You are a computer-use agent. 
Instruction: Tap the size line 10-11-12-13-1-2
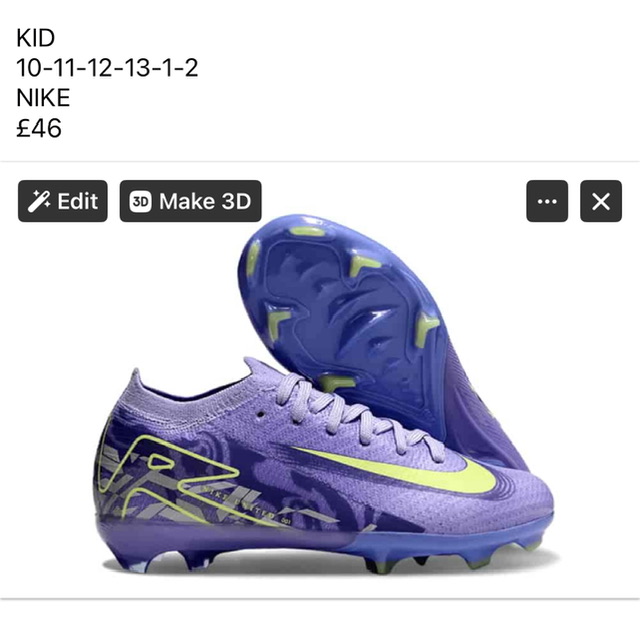tap(107, 68)
